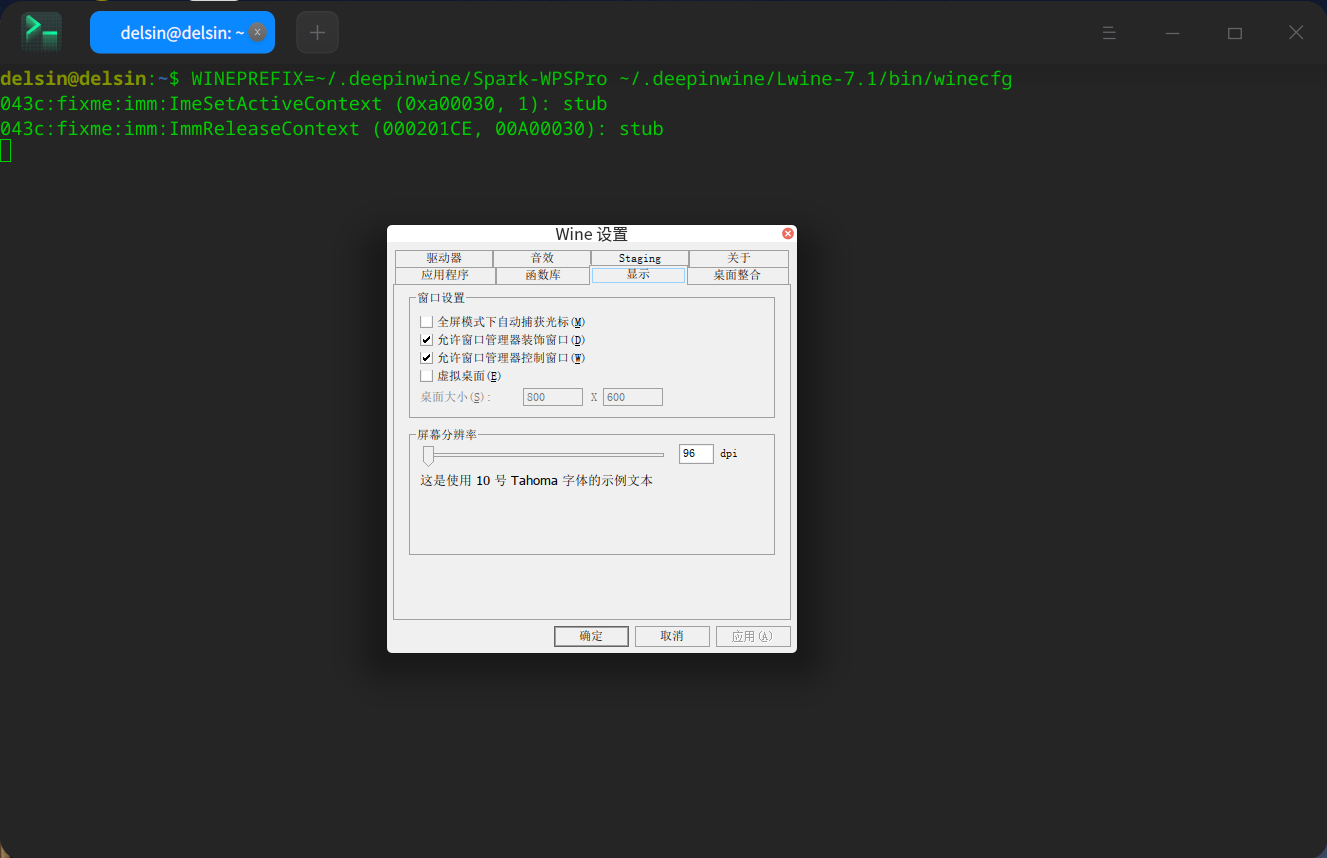Screen dimensions: 1327x858
Task: Switch to the 驱动器 (Drives) tab
Action: [x=445, y=257]
